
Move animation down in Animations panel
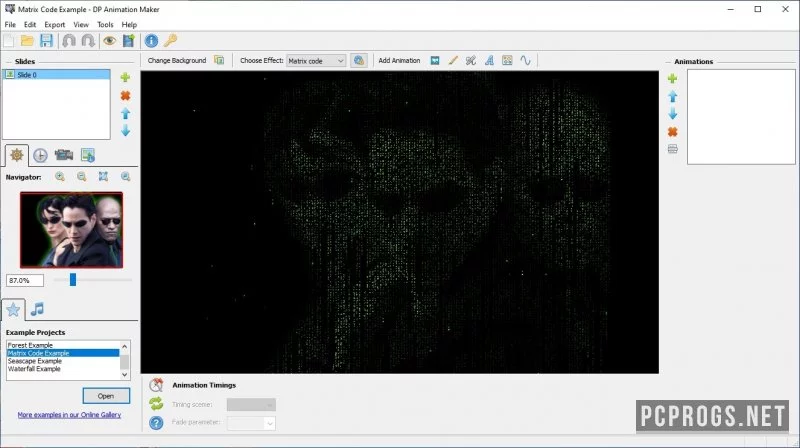673,114
